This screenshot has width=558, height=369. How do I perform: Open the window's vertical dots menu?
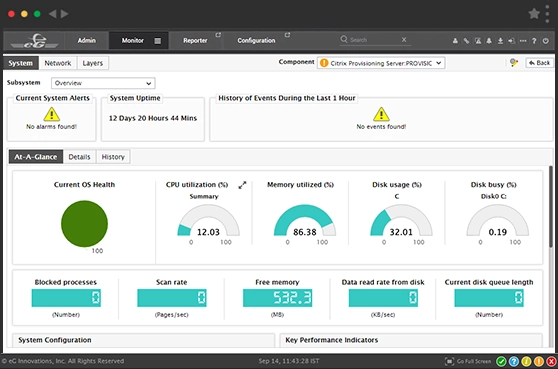[x=547, y=14]
